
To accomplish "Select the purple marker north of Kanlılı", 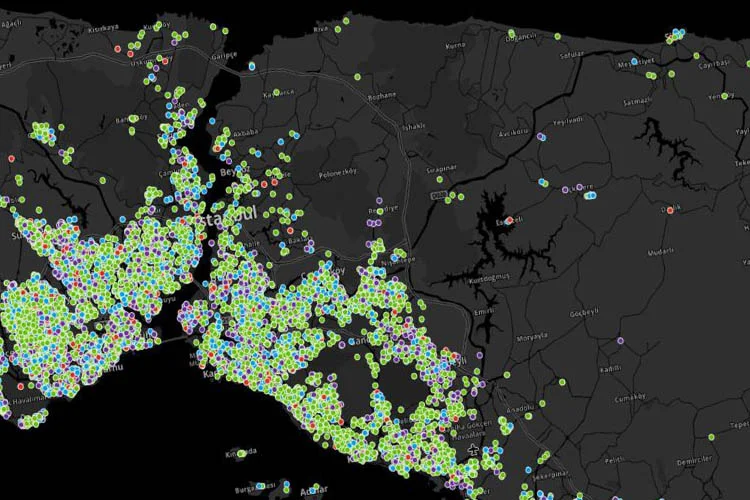I will click(620, 341).
